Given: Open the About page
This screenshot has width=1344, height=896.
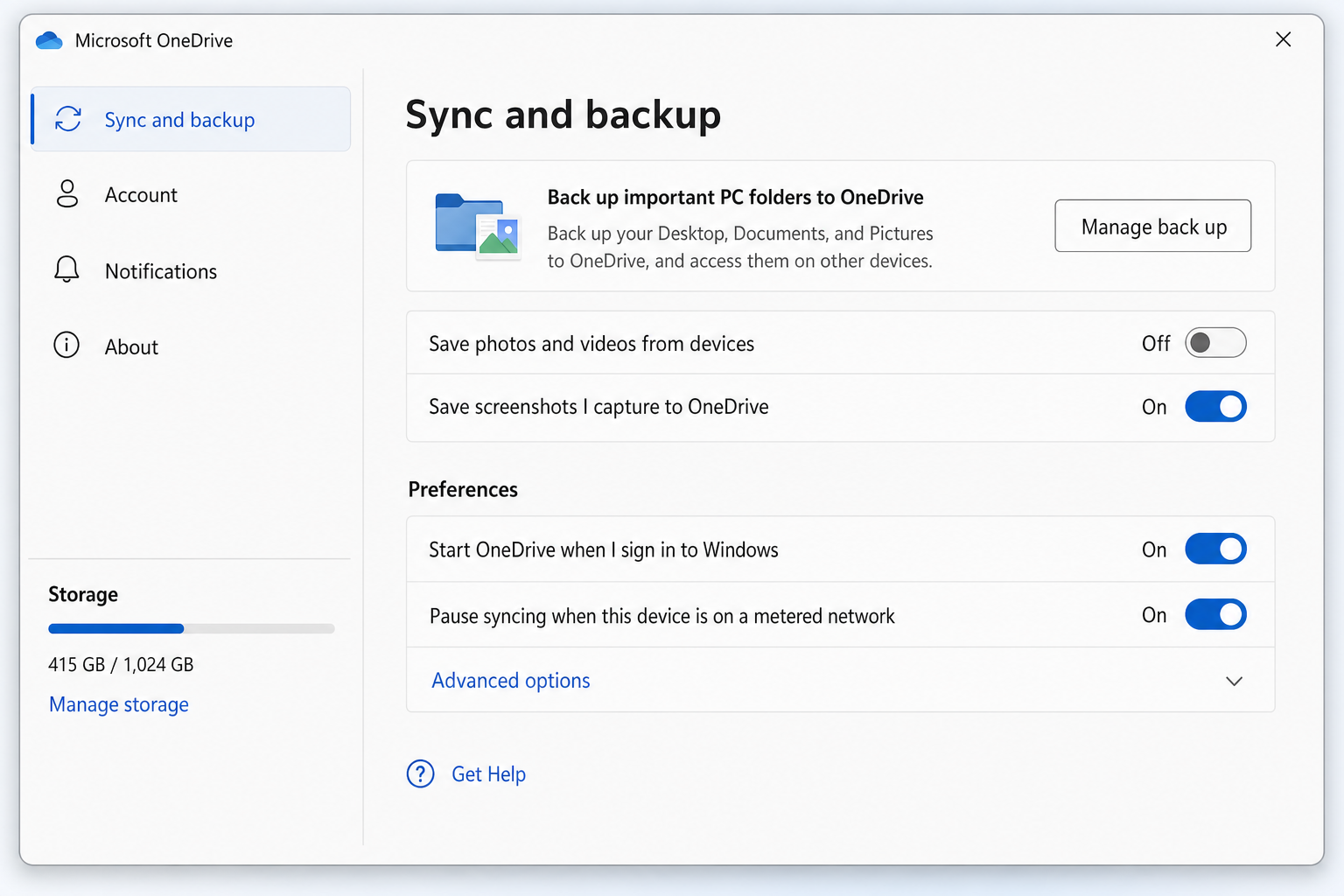Looking at the screenshot, I should click(x=191, y=346).
